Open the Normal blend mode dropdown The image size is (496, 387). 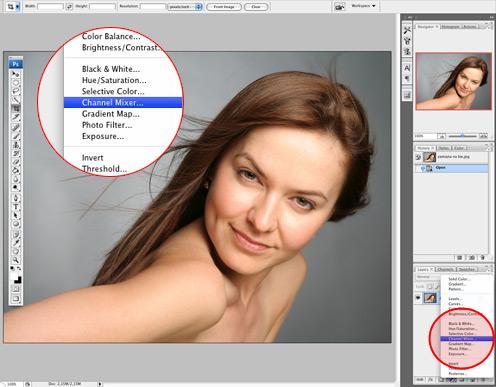click(x=428, y=277)
